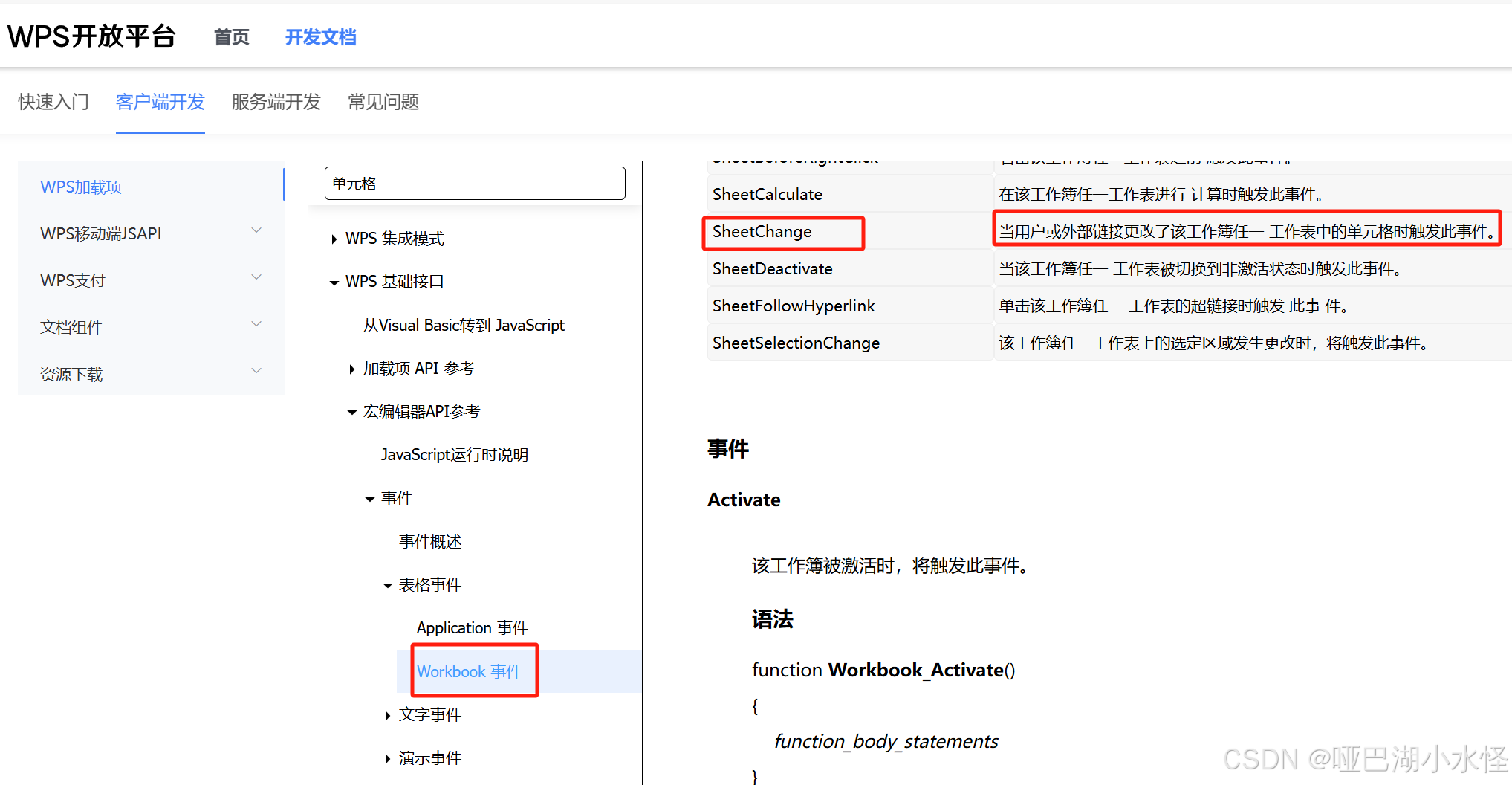Viewport: 1512px width, 785px height.
Task: Click the SheetChange description about 单元格
Action: point(1247,231)
